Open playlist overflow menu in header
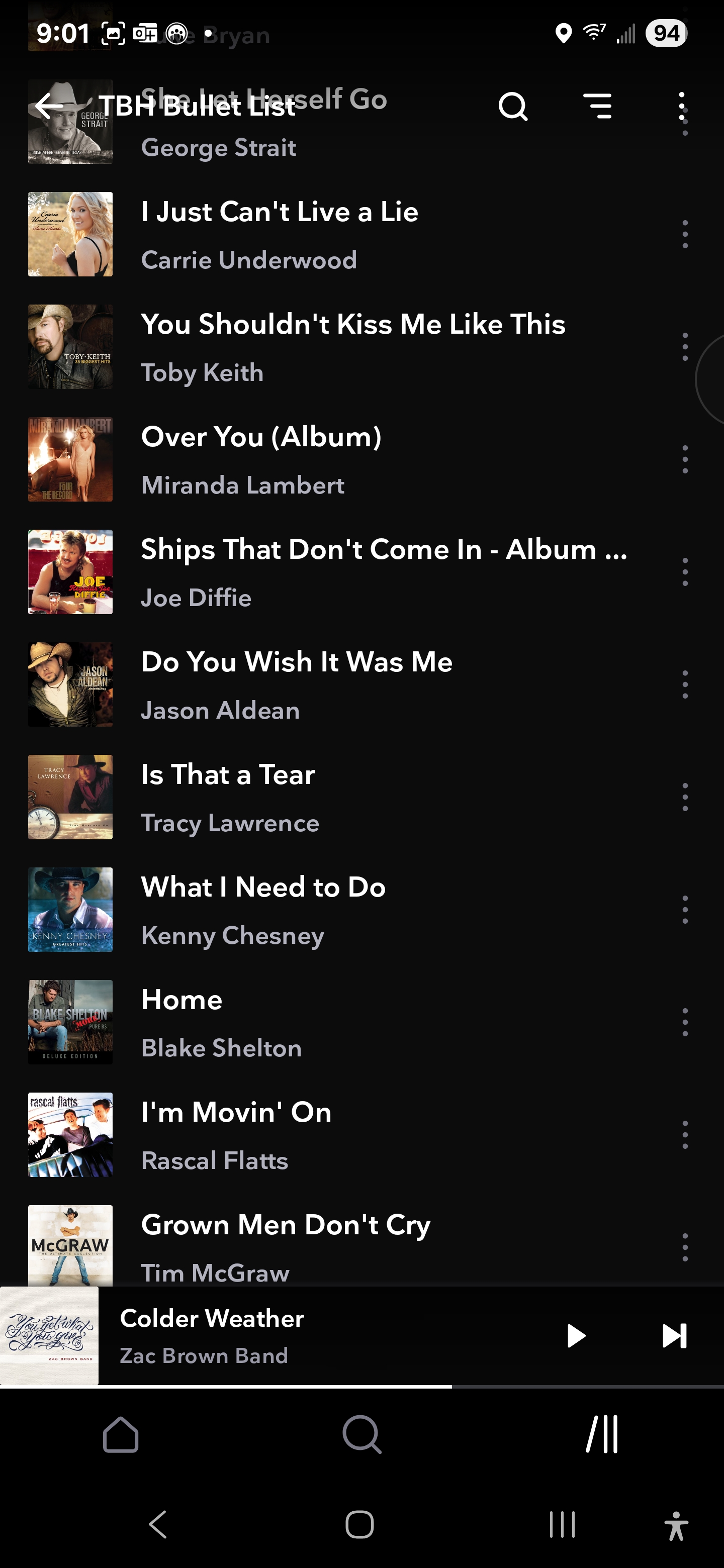The width and height of the screenshot is (724, 1568). click(681, 107)
